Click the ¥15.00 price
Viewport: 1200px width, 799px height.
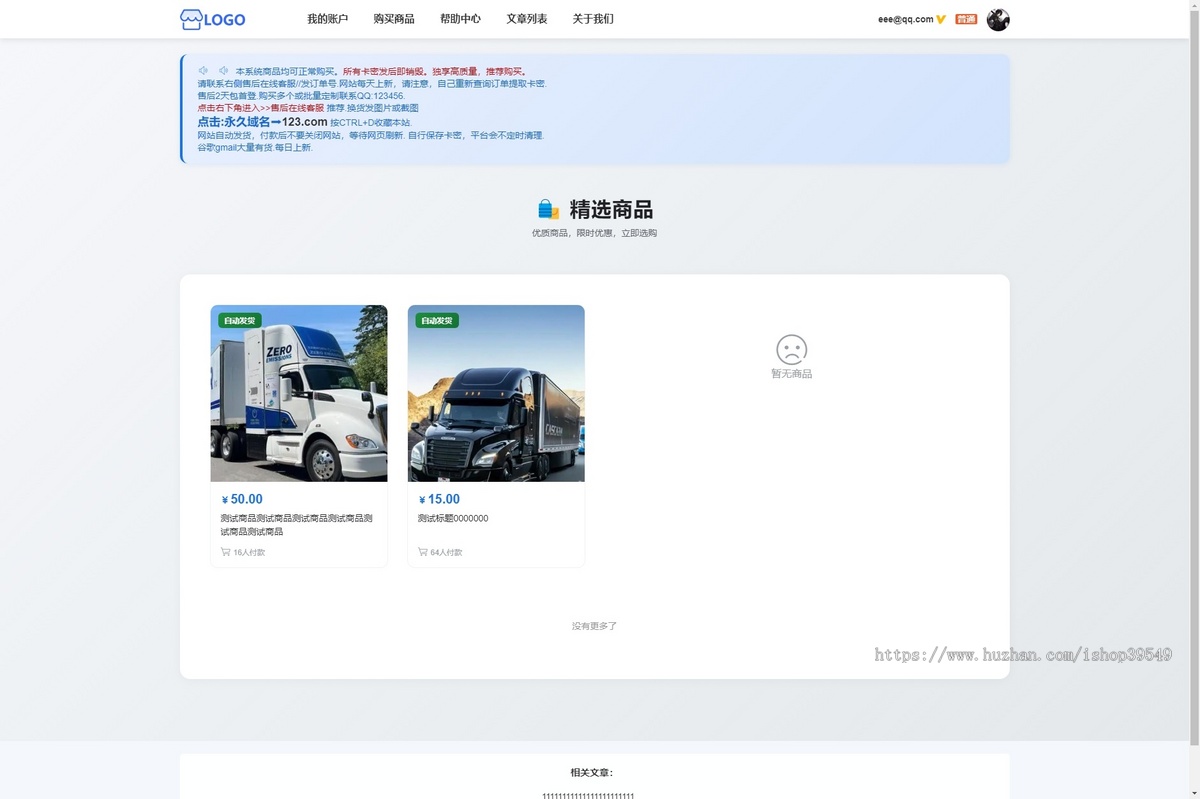click(x=439, y=499)
